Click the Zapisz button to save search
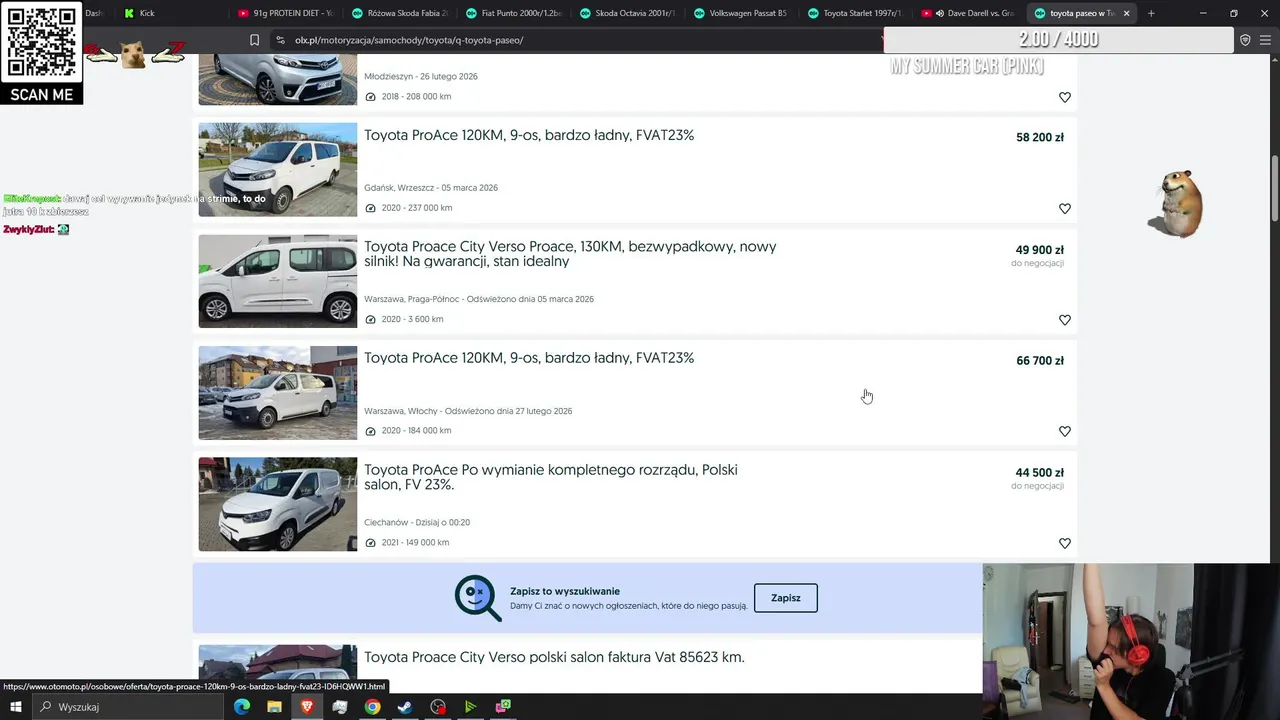This screenshot has width=1280, height=720. coord(786,598)
